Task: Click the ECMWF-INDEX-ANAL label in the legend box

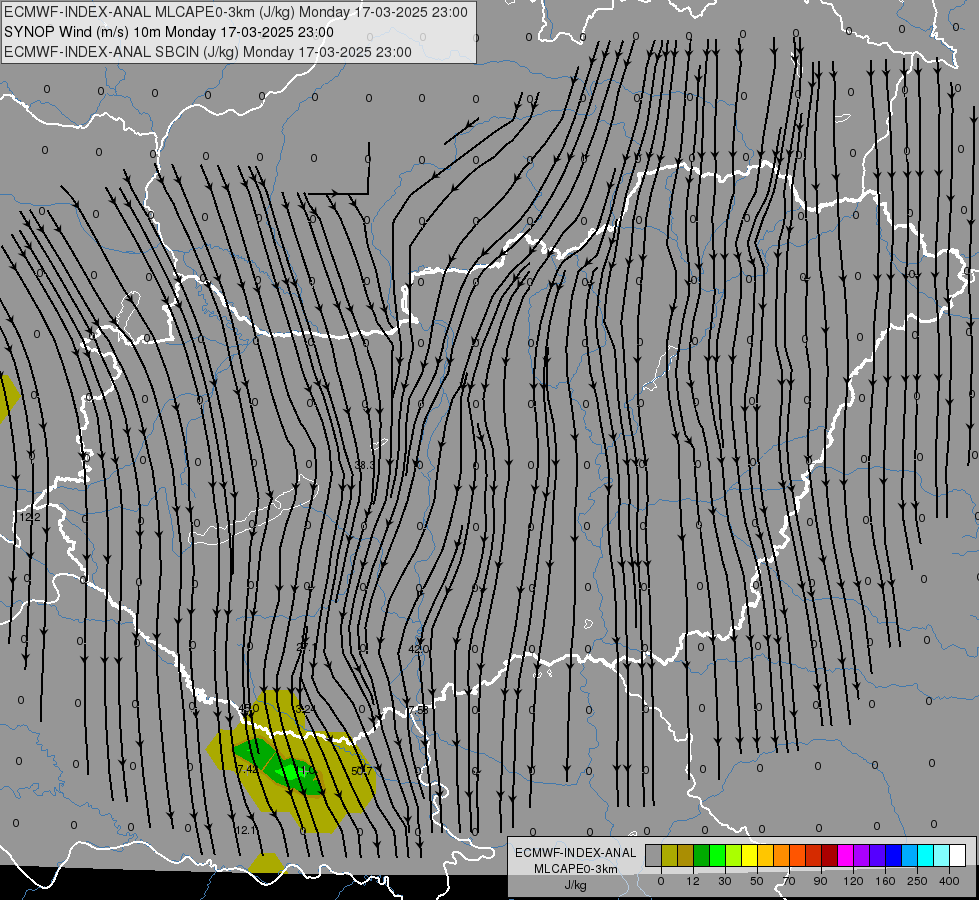Action: coord(576,853)
